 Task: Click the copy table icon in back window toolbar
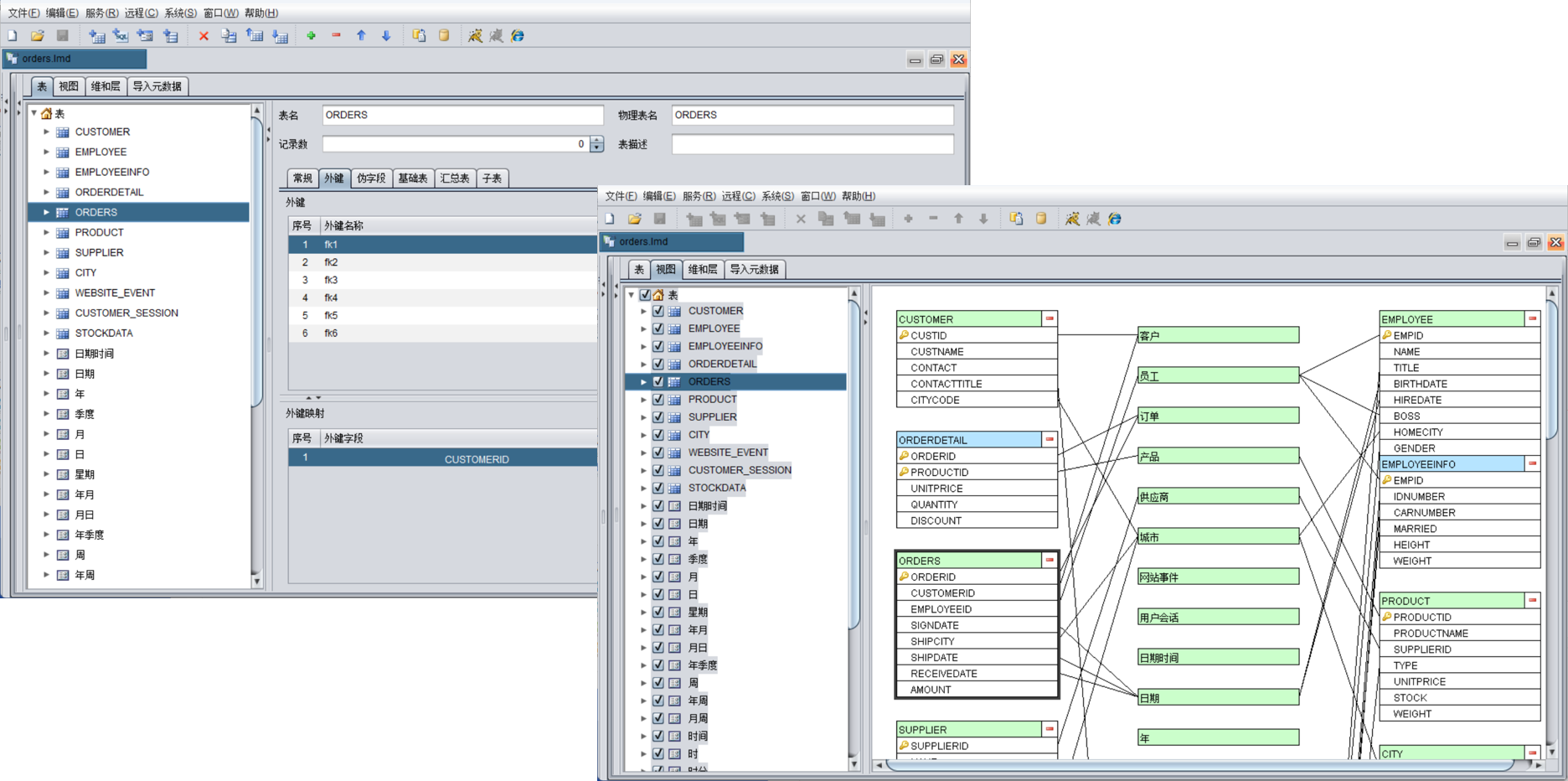click(x=229, y=36)
